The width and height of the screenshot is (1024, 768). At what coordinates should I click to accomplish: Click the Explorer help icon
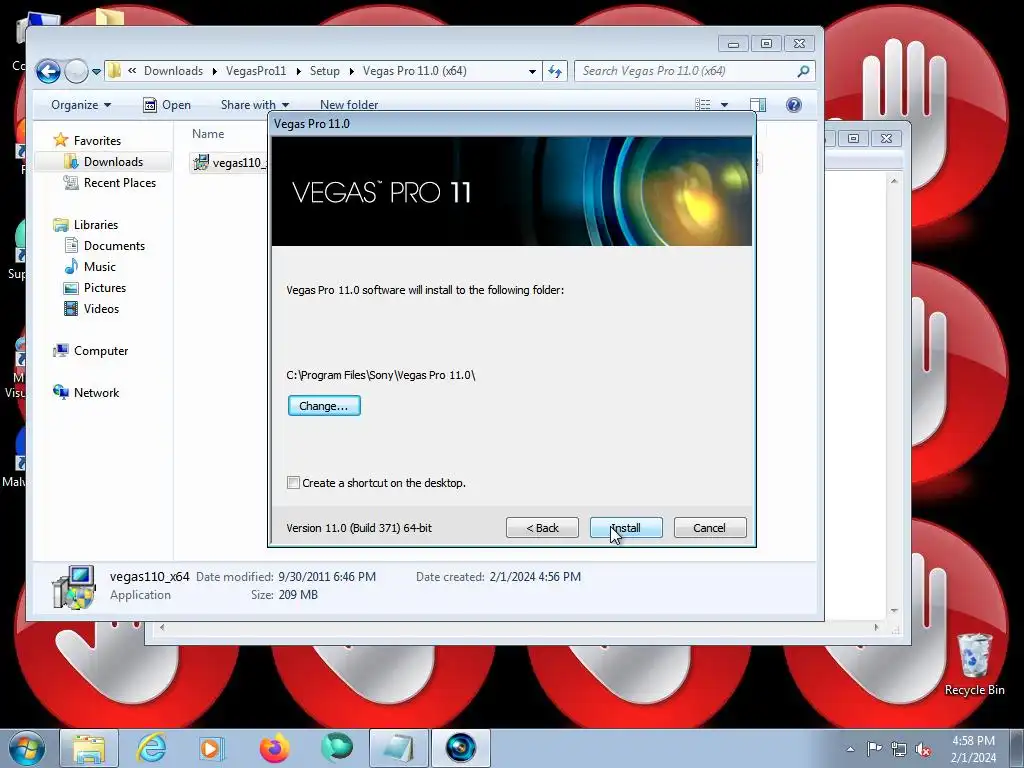793,104
